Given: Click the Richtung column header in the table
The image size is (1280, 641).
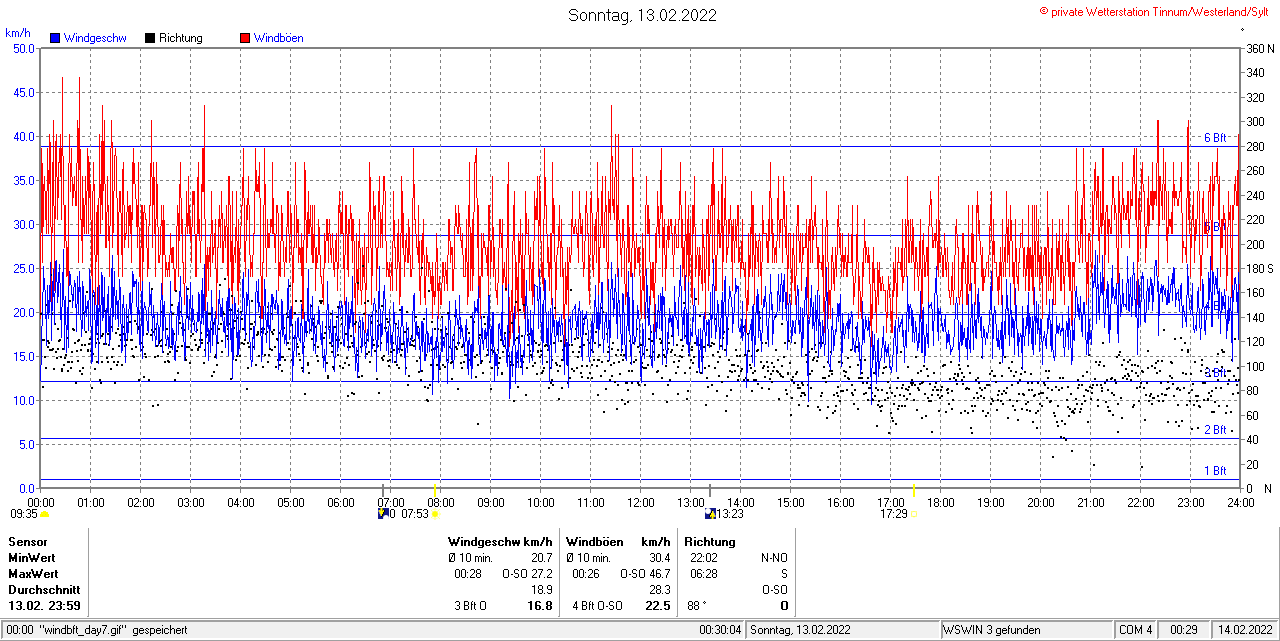Looking at the screenshot, I should pos(710,541).
